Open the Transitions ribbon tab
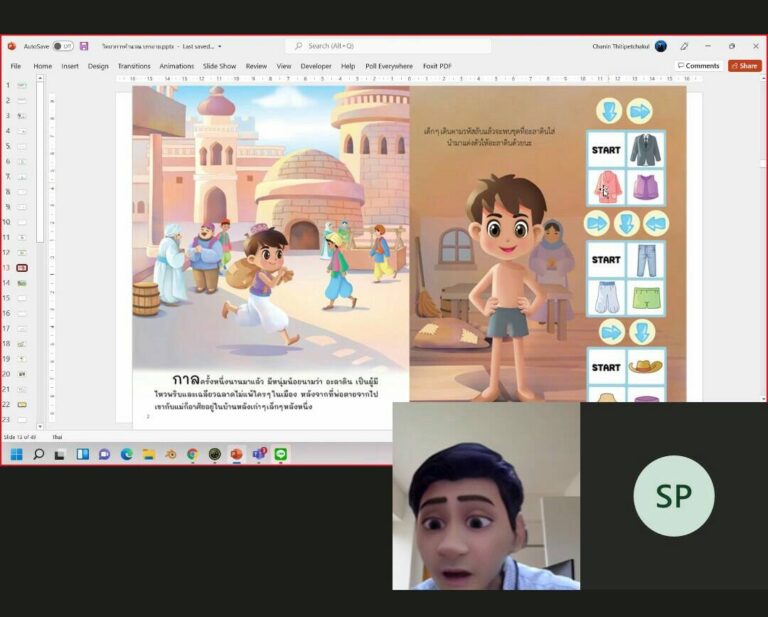768x617 pixels. [x=134, y=66]
